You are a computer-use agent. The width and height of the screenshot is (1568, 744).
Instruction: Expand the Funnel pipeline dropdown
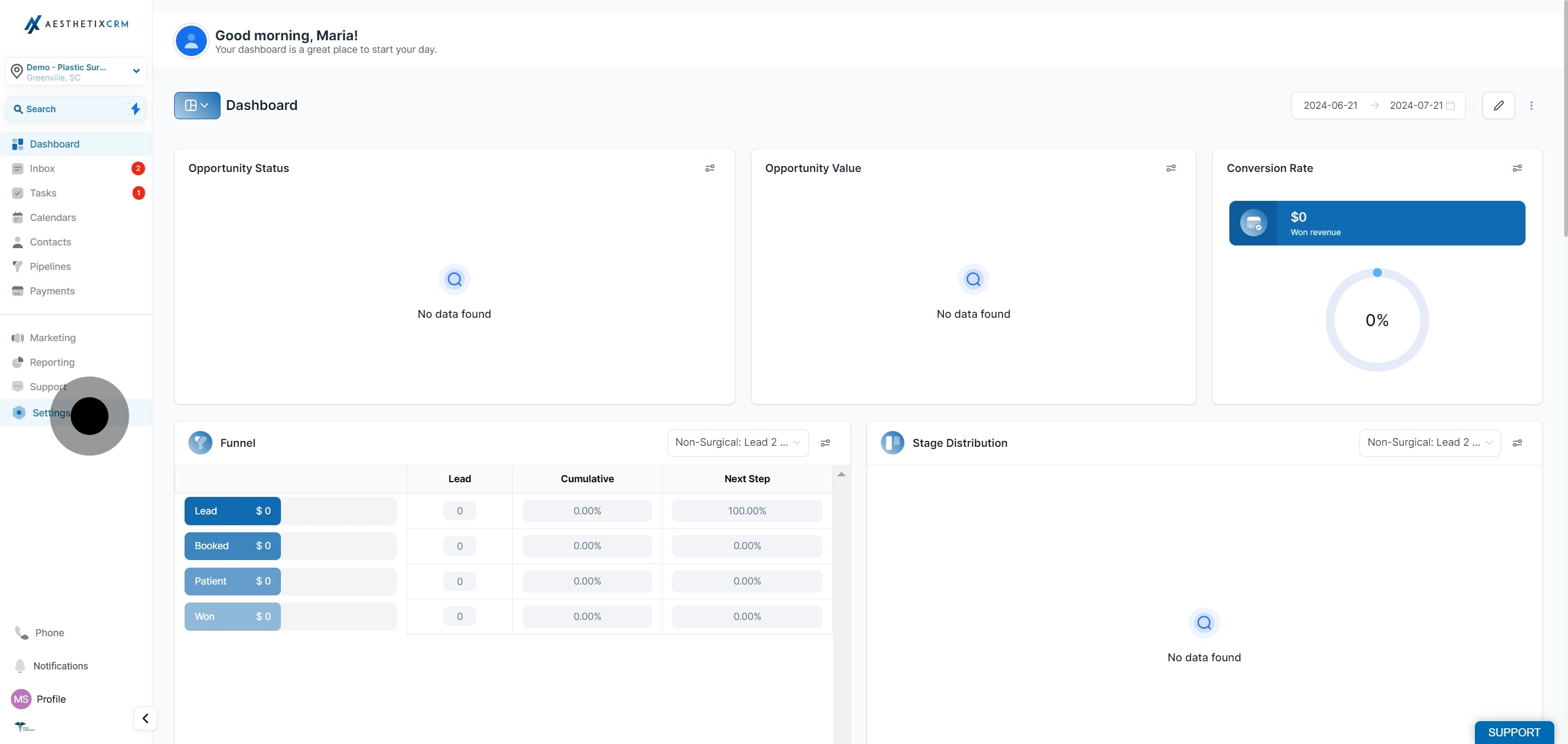(x=737, y=442)
